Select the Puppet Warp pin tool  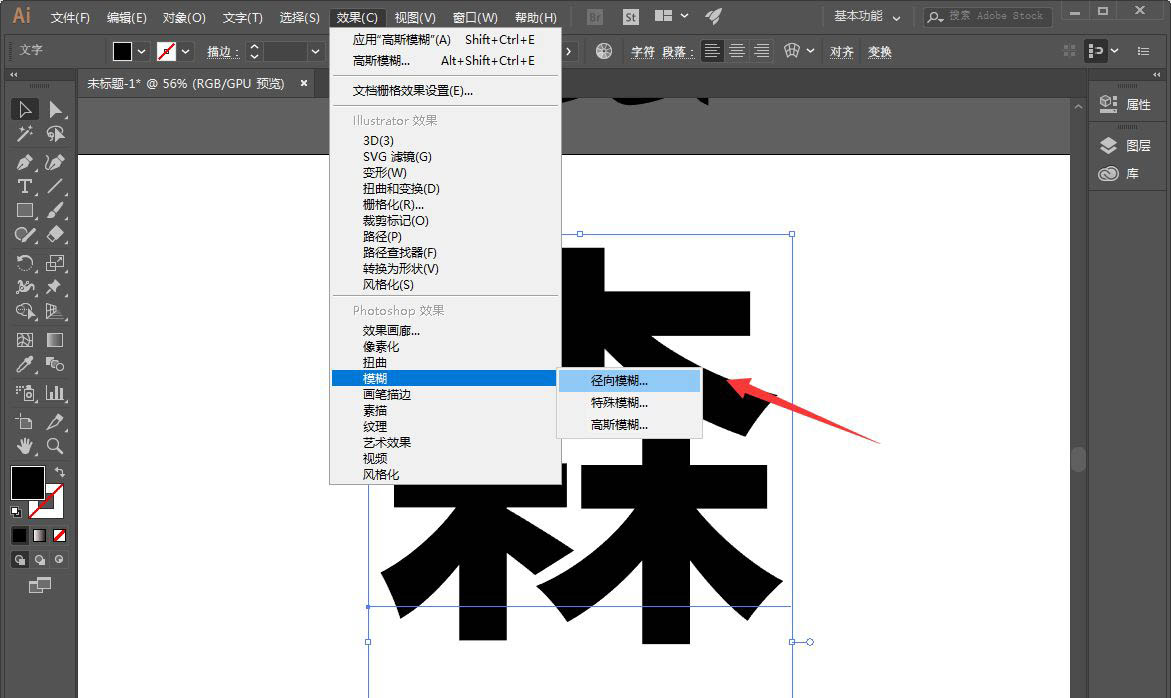pos(55,287)
